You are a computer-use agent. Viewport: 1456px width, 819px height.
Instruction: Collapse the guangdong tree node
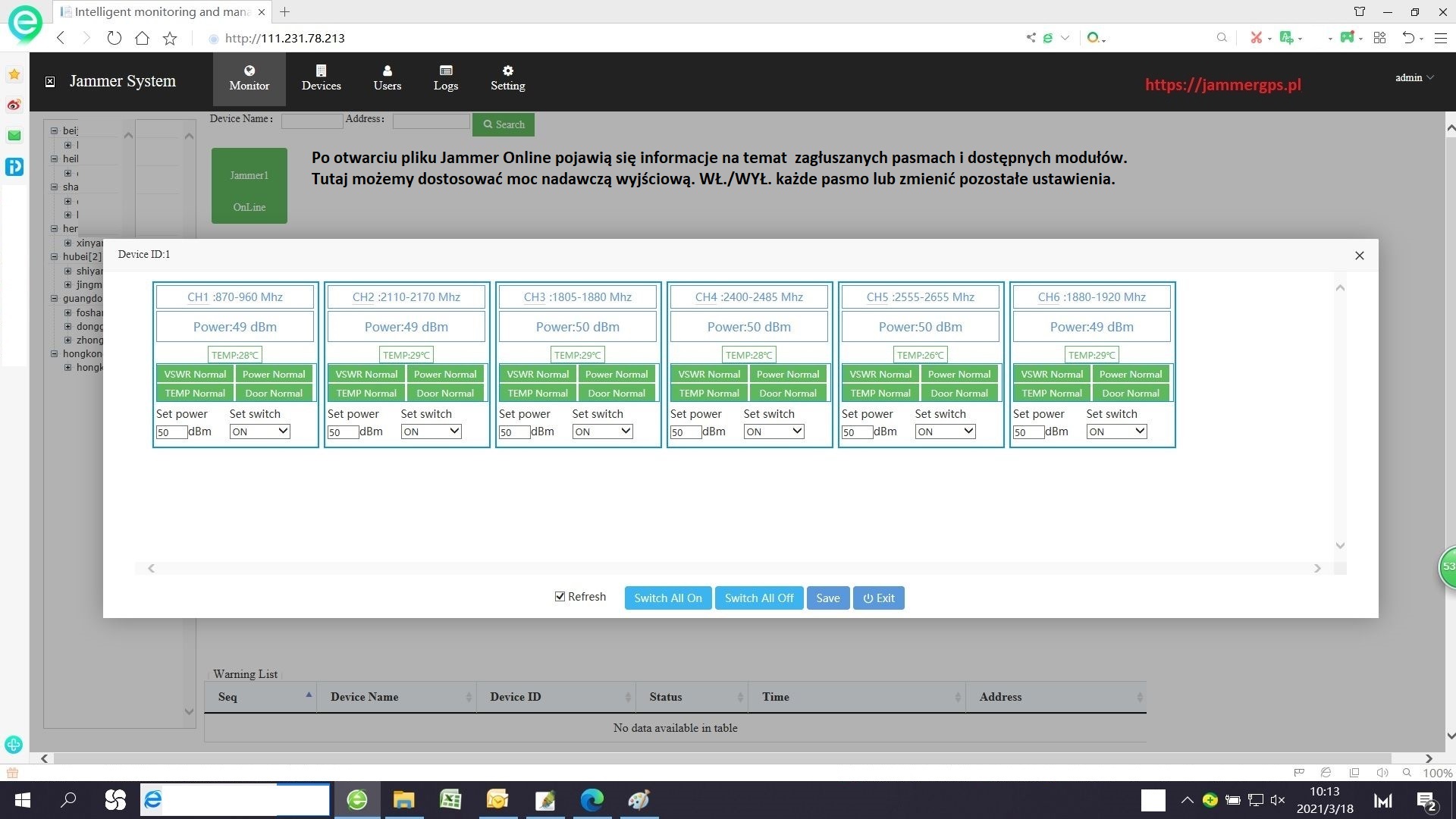[55, 298]
